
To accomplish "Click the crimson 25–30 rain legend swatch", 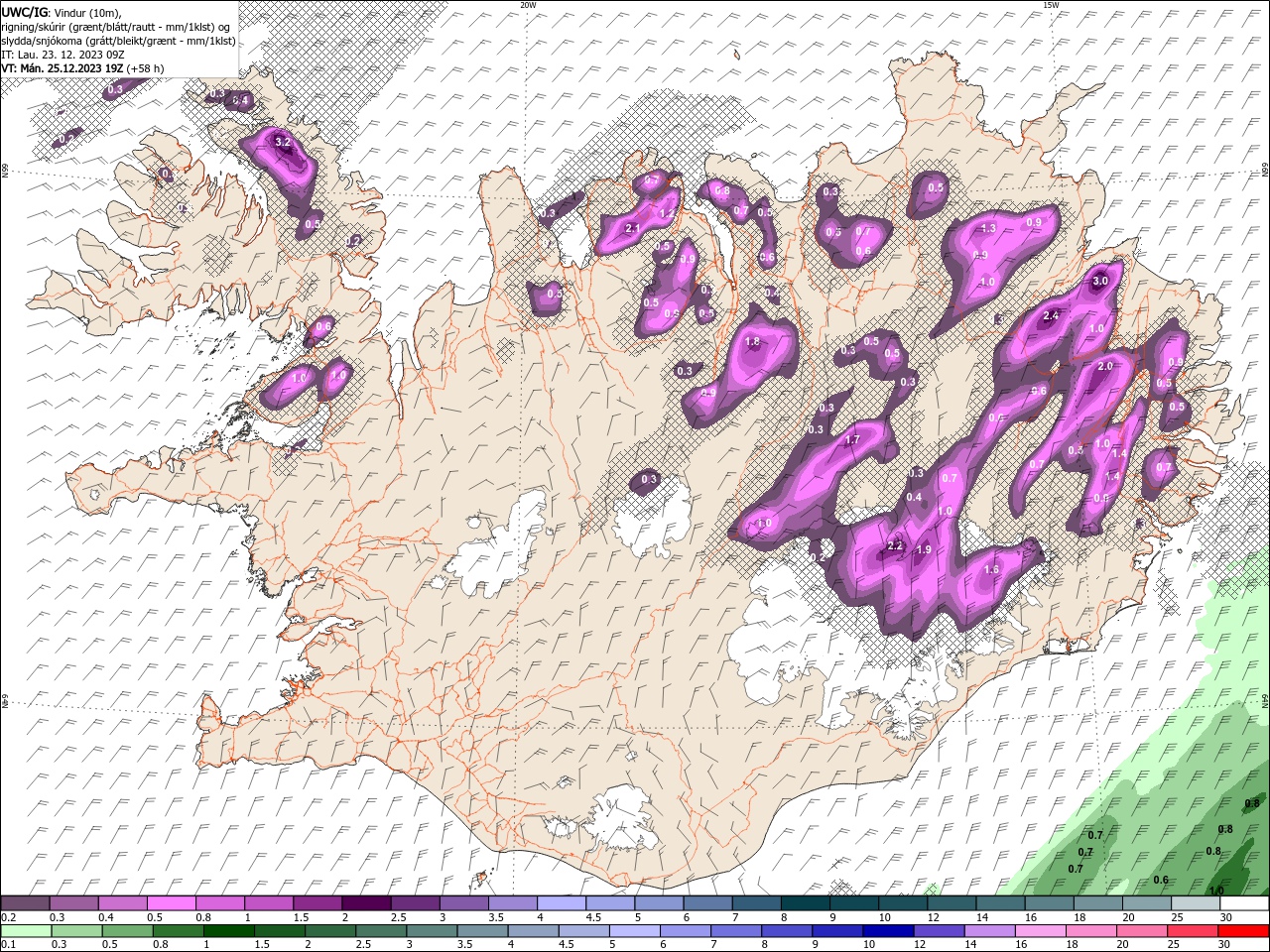I will [x=1193, y=931].
